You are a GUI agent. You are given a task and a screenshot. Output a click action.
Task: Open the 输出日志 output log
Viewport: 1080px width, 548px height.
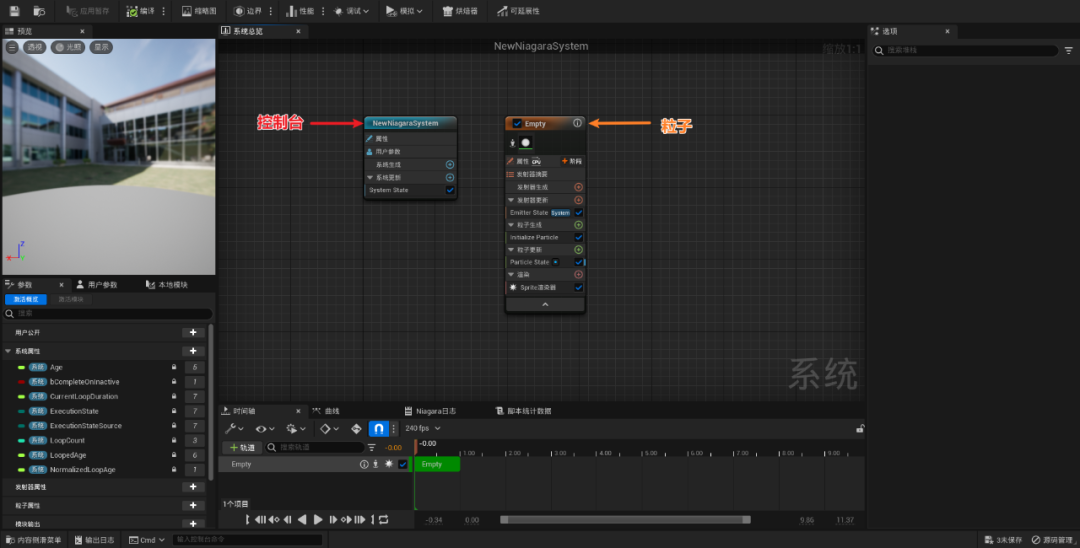(x=95, y=540)
